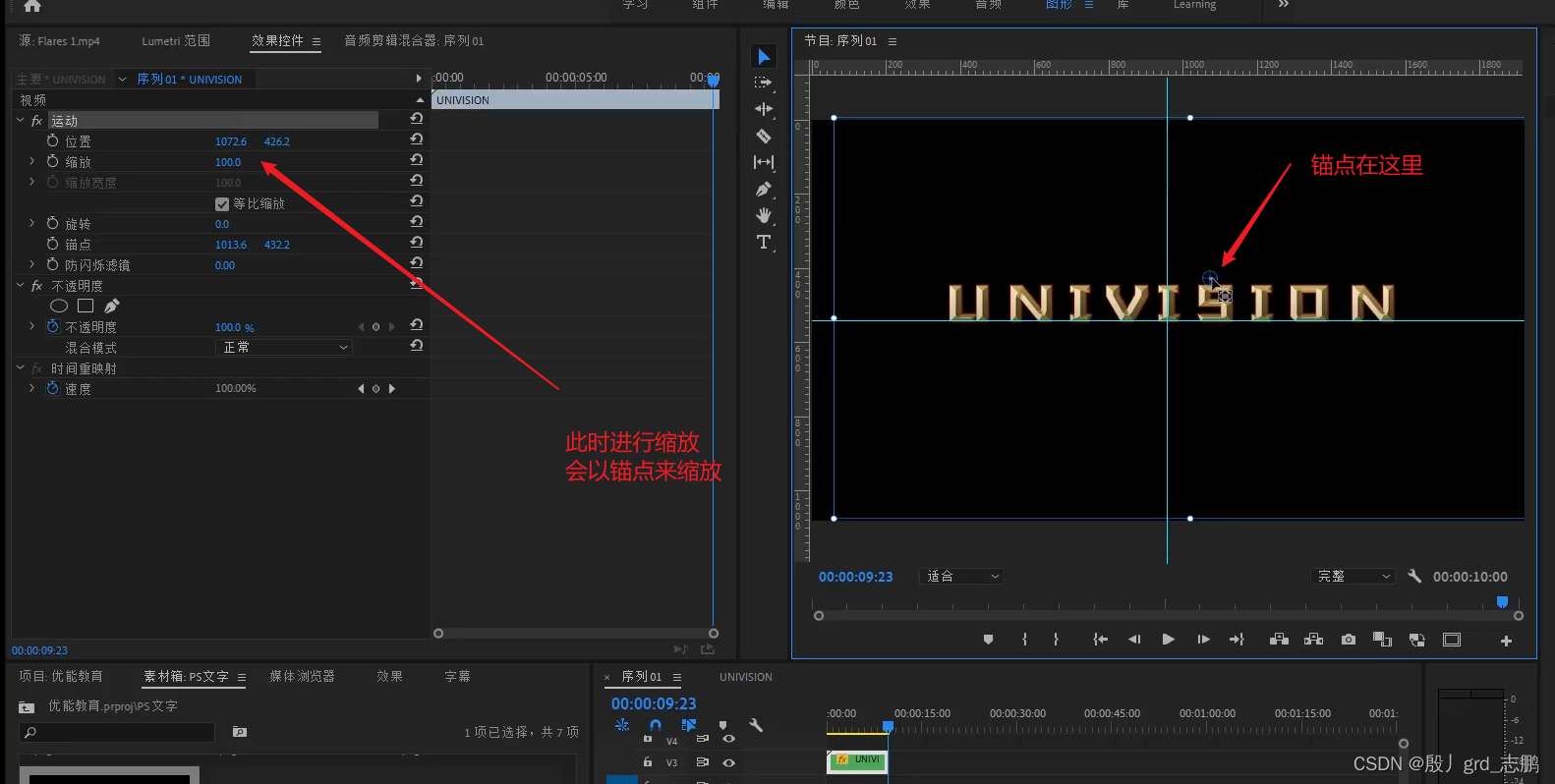Select the Track Select Forward tool

point(764,83)
